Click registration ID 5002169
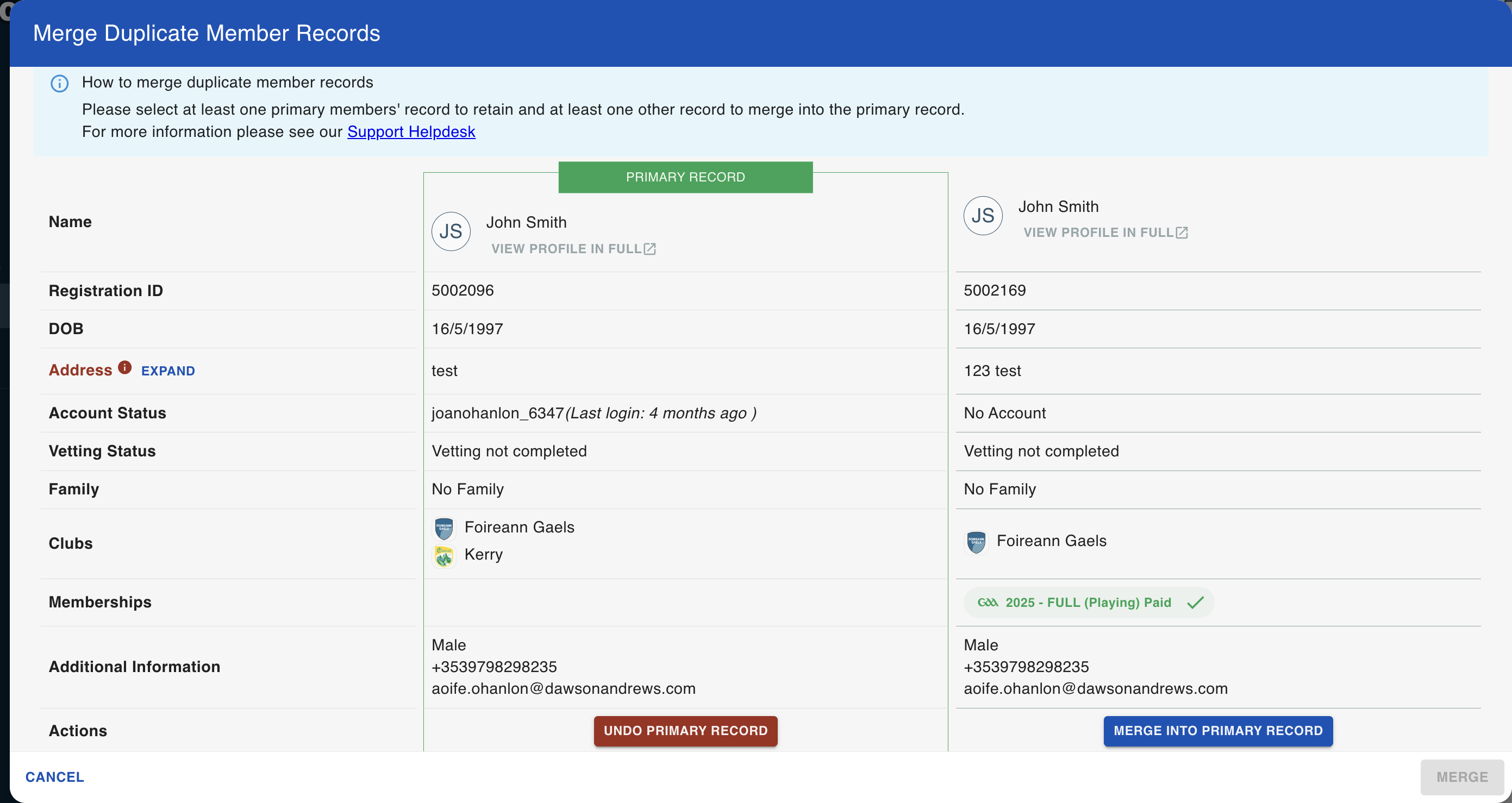The width and height of the screenshot is (1512, 803). point(995,290)
